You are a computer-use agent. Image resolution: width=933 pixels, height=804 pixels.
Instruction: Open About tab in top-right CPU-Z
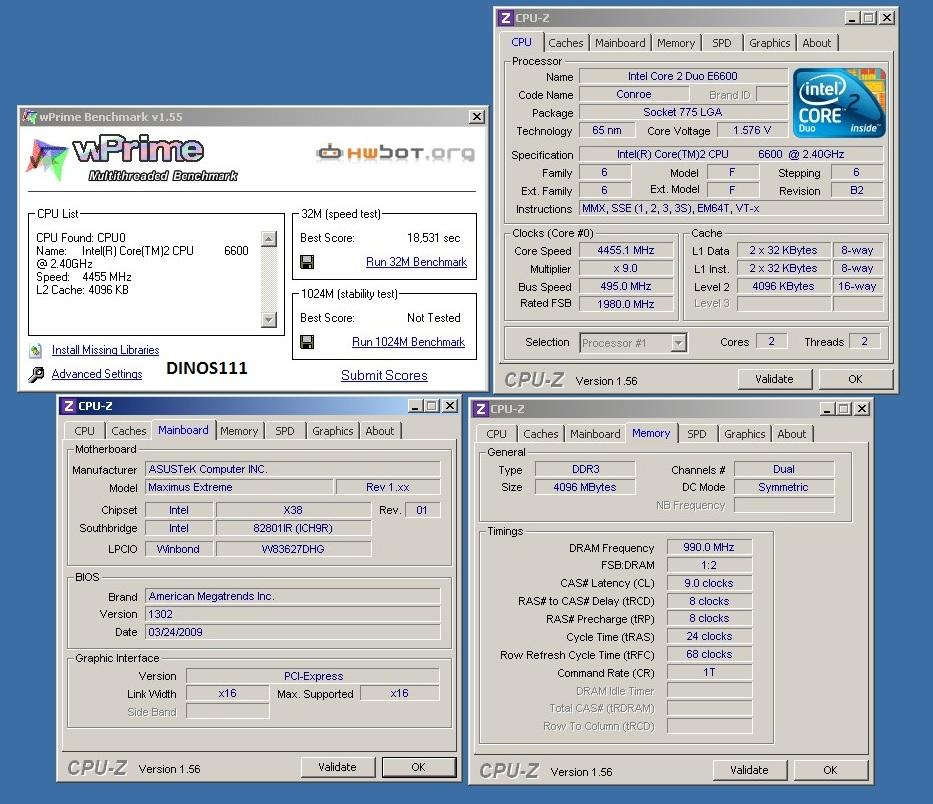click(x=816, y=43)
